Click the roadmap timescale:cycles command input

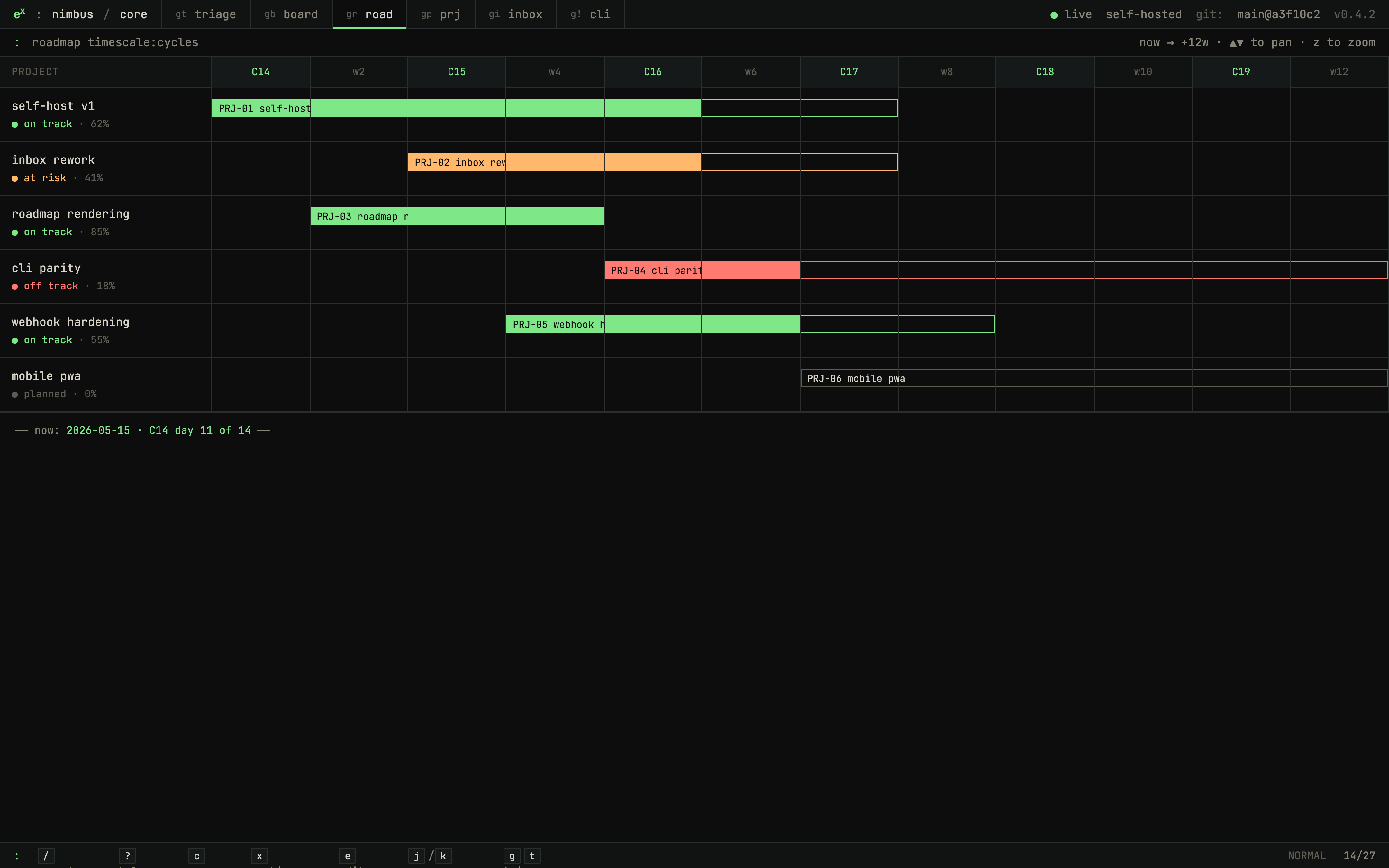115,42
